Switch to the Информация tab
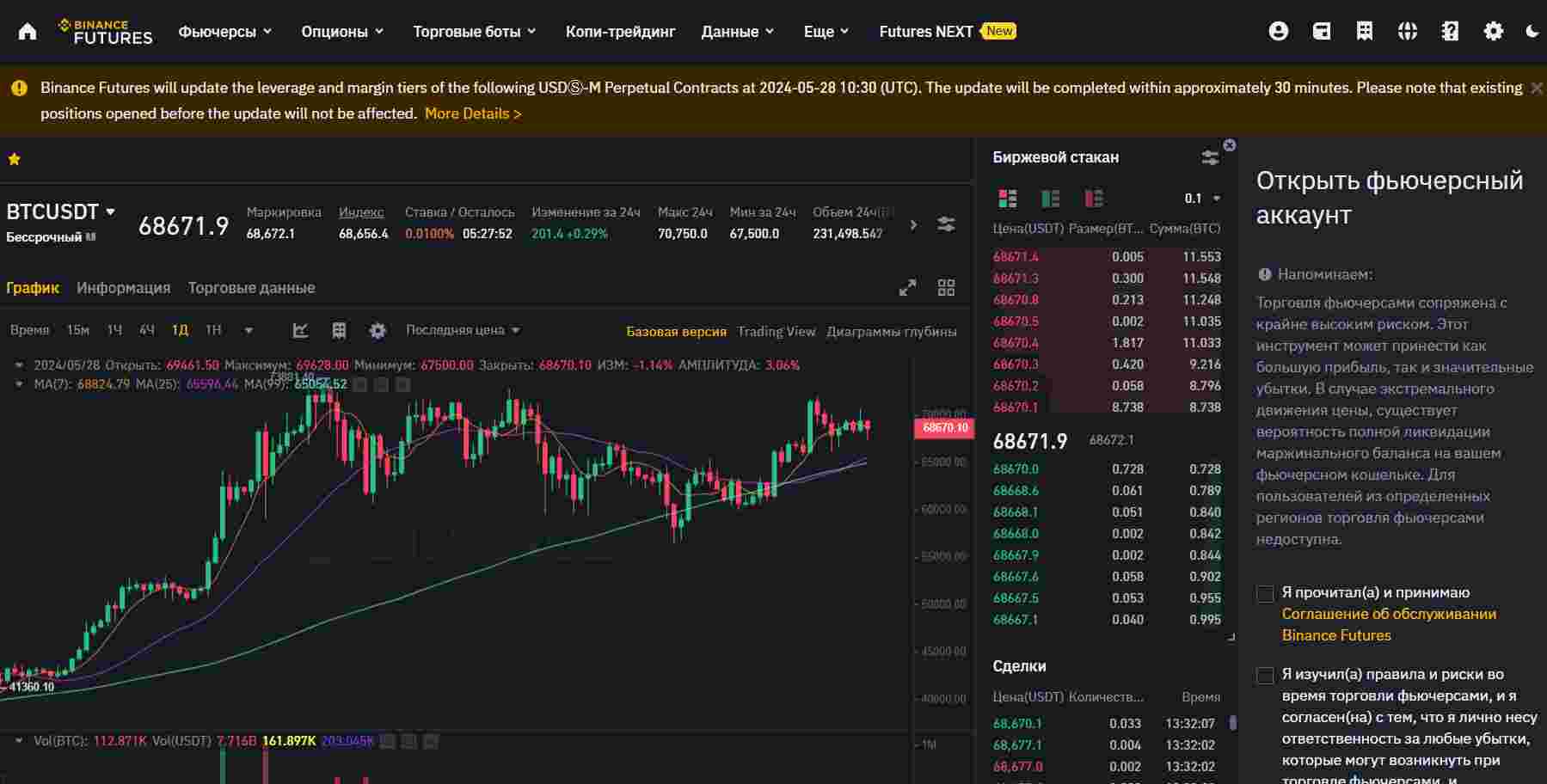This screenshot has width=1547, height=784. 123,288
